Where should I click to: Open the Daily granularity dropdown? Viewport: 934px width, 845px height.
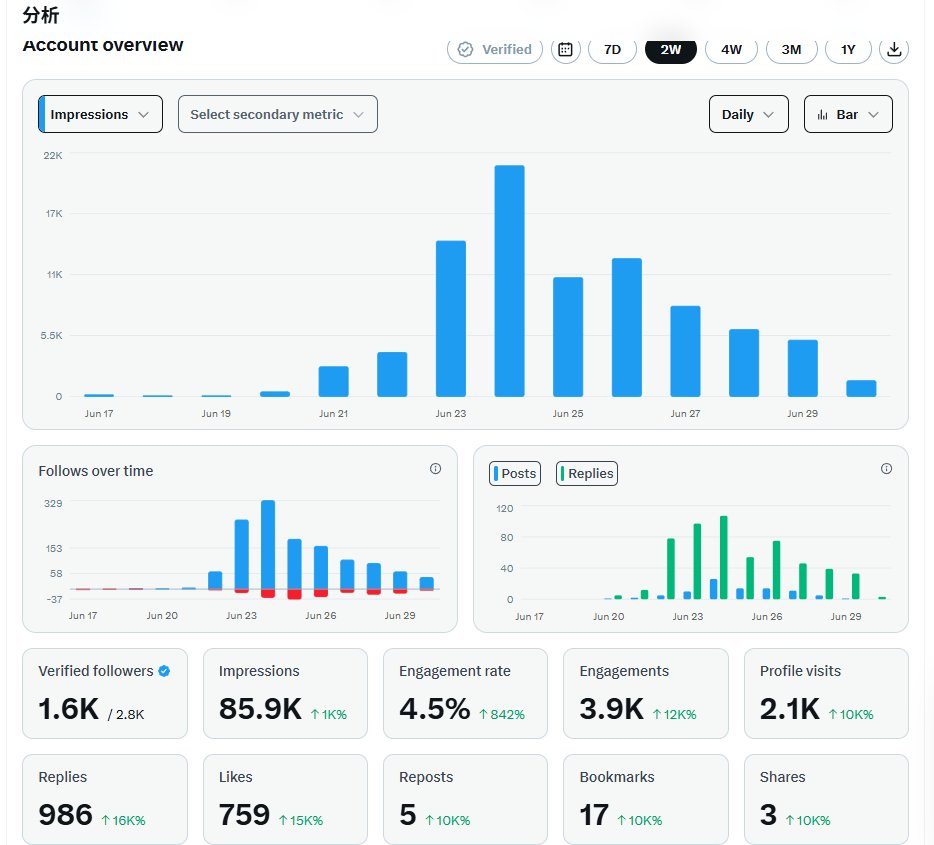(x=749, y=114)
